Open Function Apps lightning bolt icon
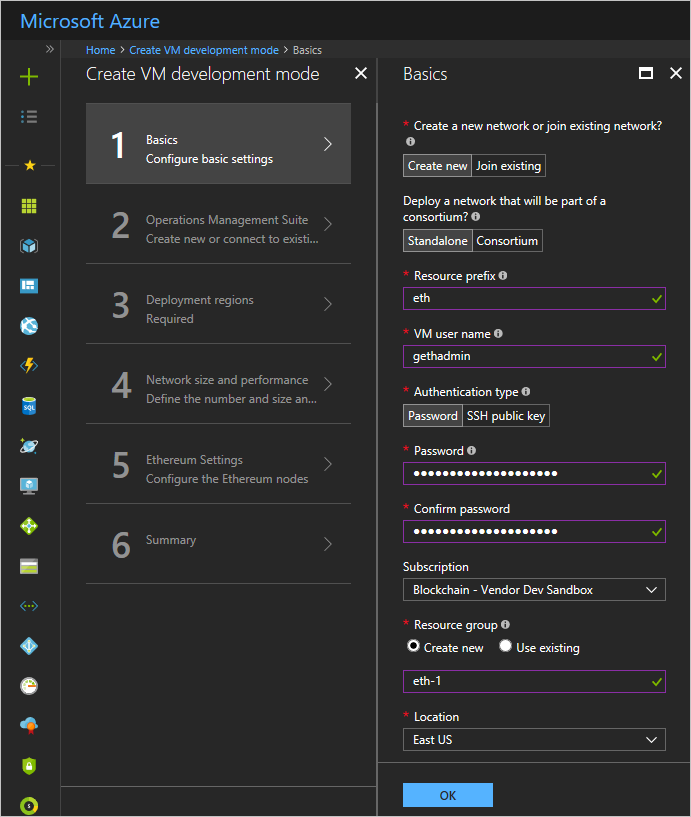The width and height of the screenshot is (691, 817). pos(29,366)
